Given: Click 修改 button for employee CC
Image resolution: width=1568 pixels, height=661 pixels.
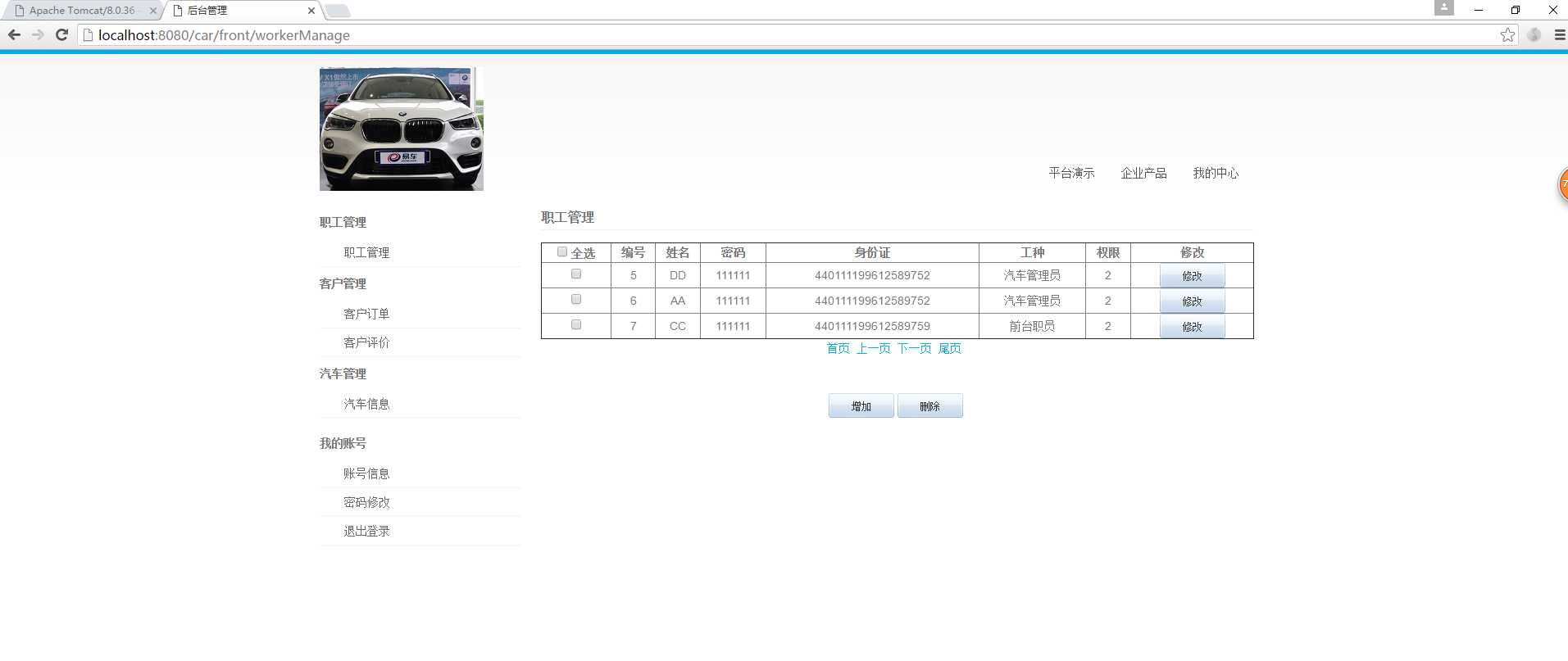Looking at the screenshot, I should pos(1192,327).
